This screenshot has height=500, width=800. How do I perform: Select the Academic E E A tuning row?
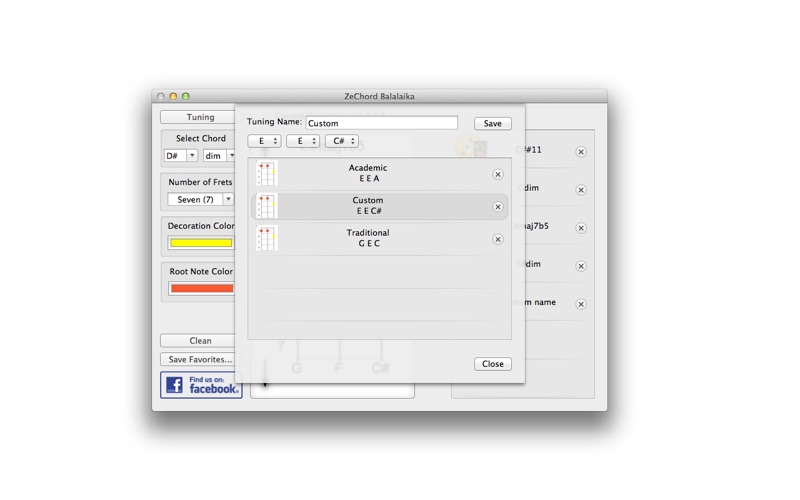(380, 174)
